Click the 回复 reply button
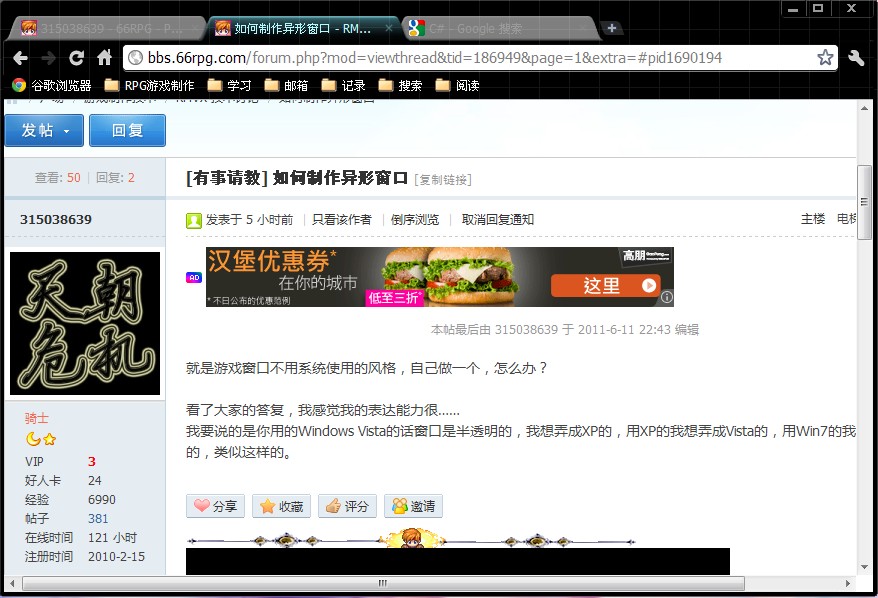Image resolution: width=878 pixels, height=598 pixels. (127, 130)
